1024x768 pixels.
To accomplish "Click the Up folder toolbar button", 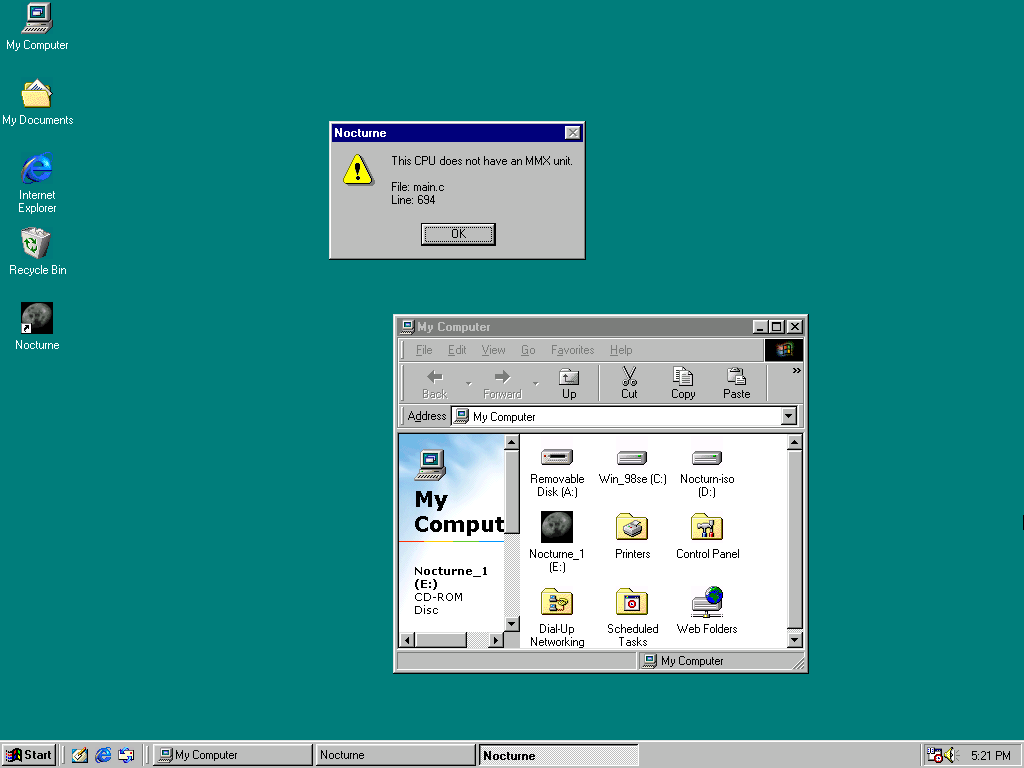I will pyautogui.click(x=569, y=383).
